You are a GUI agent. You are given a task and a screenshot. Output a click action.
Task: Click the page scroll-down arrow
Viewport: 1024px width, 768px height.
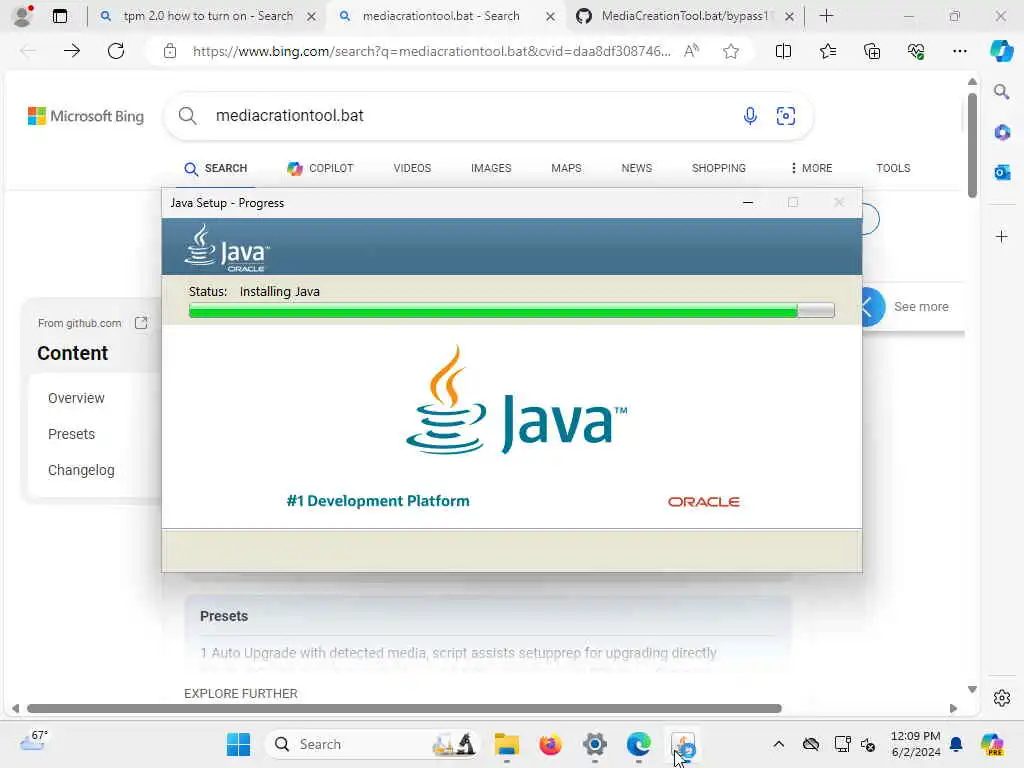tap(972, 689)
